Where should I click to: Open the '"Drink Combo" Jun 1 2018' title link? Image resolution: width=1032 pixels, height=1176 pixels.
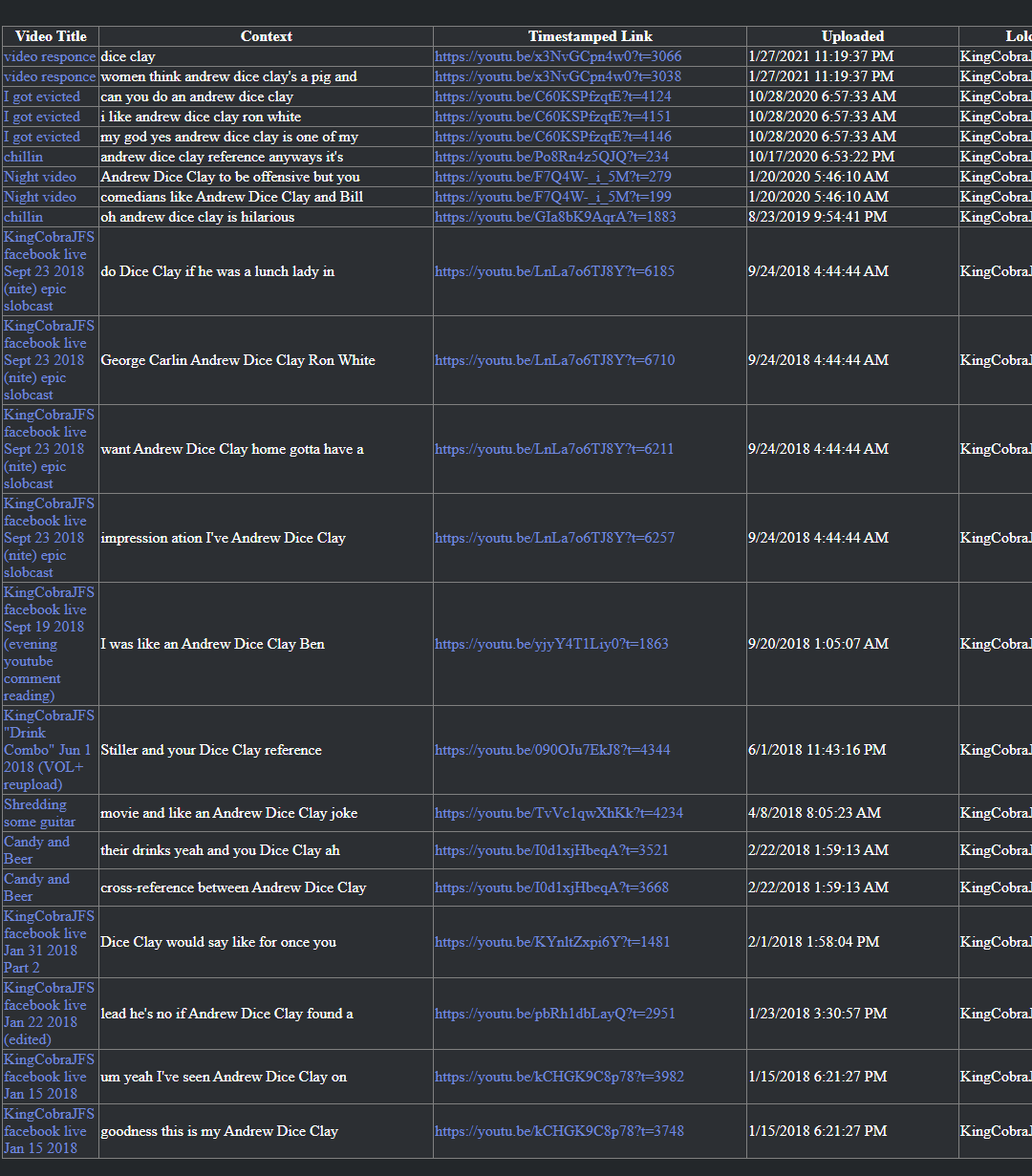tap(50, 750)
